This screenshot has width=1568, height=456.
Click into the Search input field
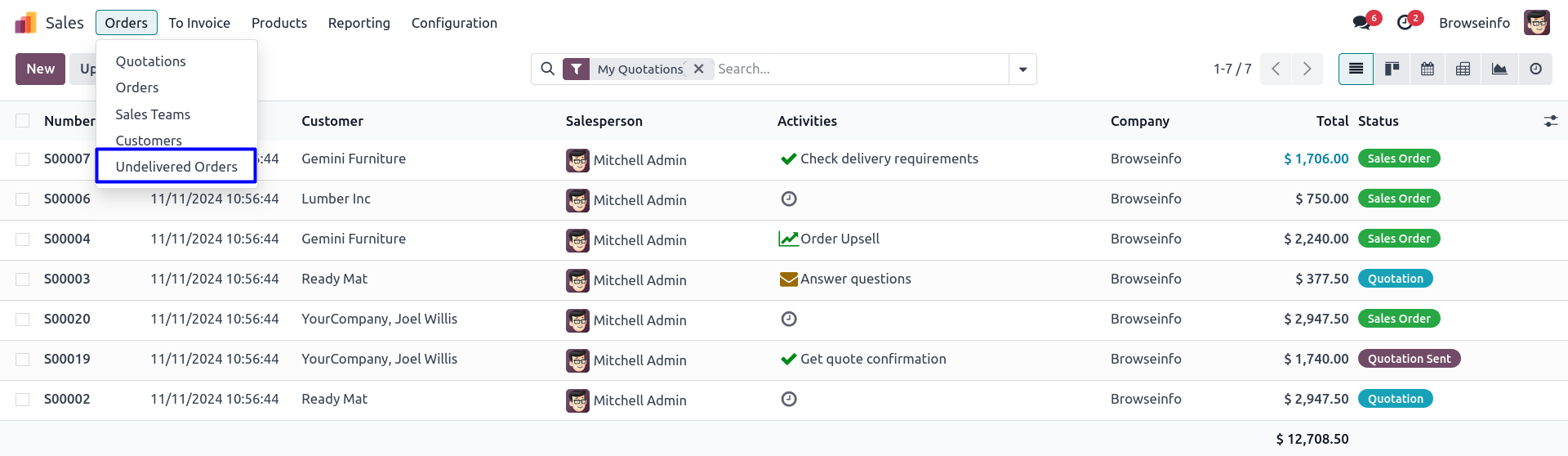tap(857, 69)
